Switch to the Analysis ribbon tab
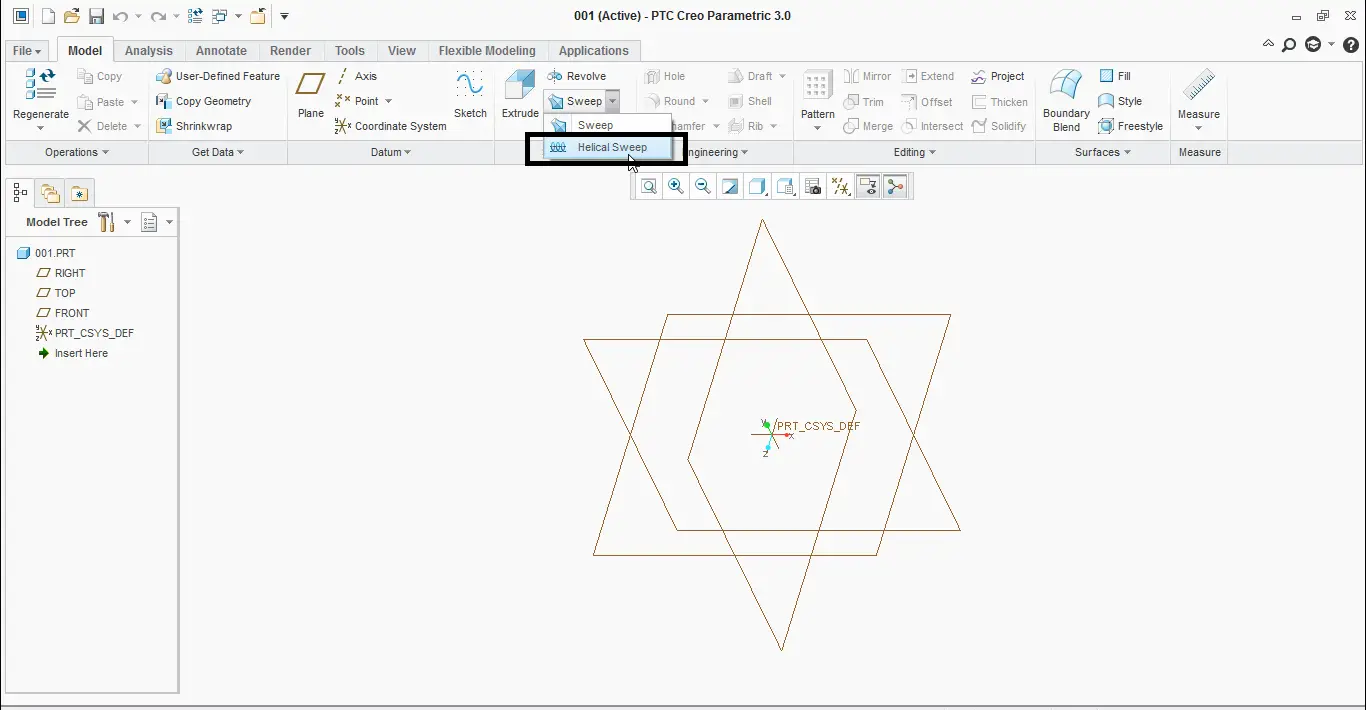 coord(148,51)
